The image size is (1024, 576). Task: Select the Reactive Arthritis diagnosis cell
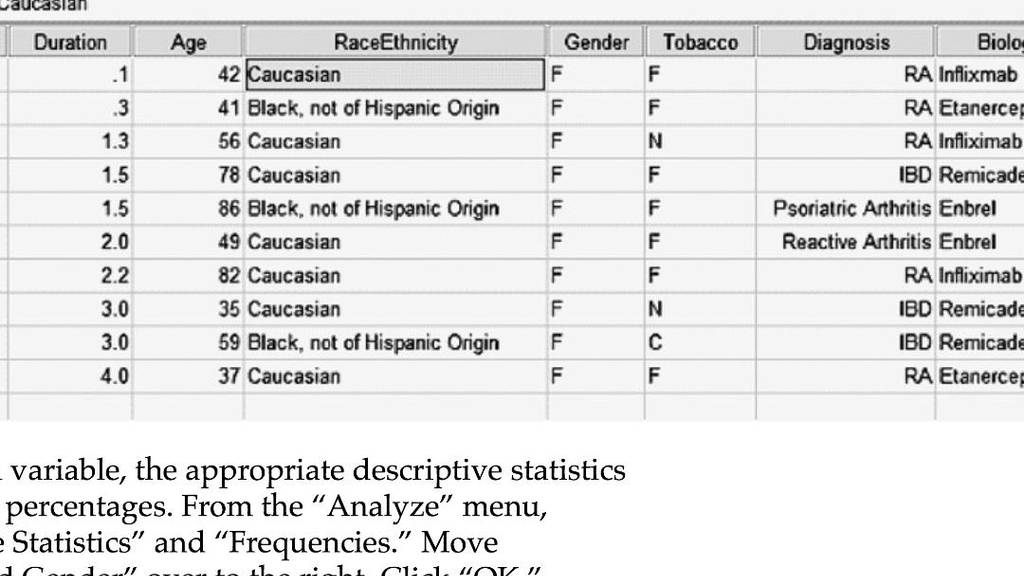[846, 242]
